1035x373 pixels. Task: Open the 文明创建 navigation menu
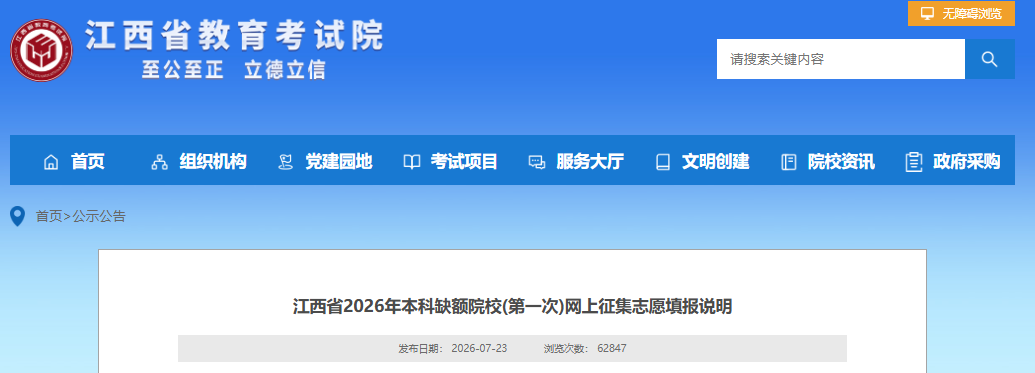(x=716, y=161)
